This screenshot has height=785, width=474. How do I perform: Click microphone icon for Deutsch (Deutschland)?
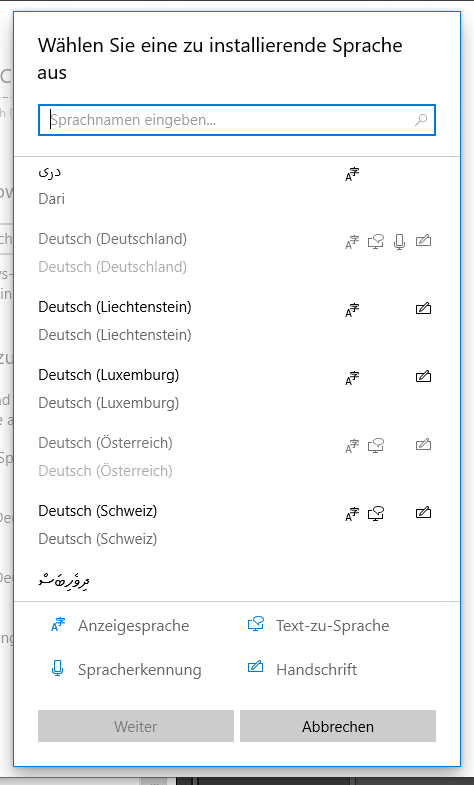(x=399, y=242)
